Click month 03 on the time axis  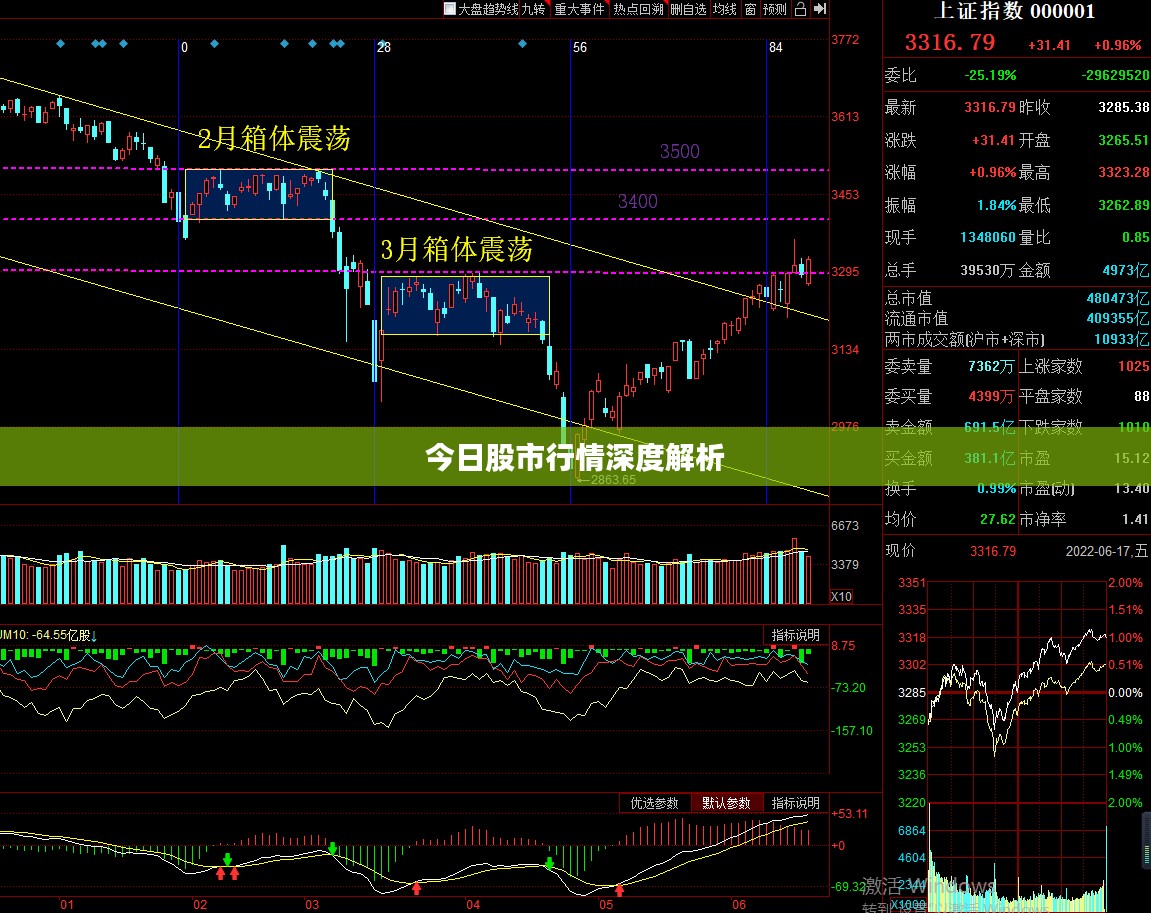(x=312, y=904)
